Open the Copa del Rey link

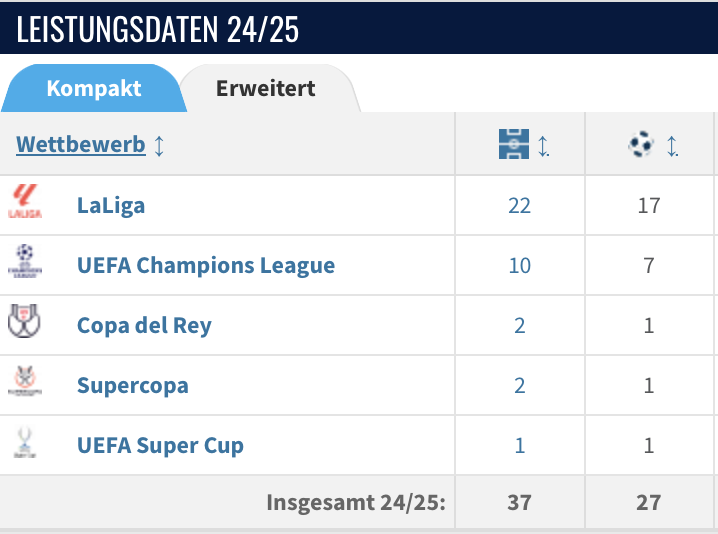click(144, 326)
